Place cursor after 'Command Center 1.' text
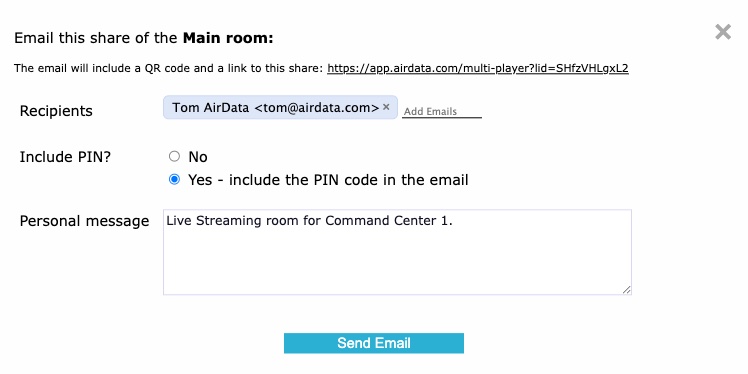 coord(453,221)
